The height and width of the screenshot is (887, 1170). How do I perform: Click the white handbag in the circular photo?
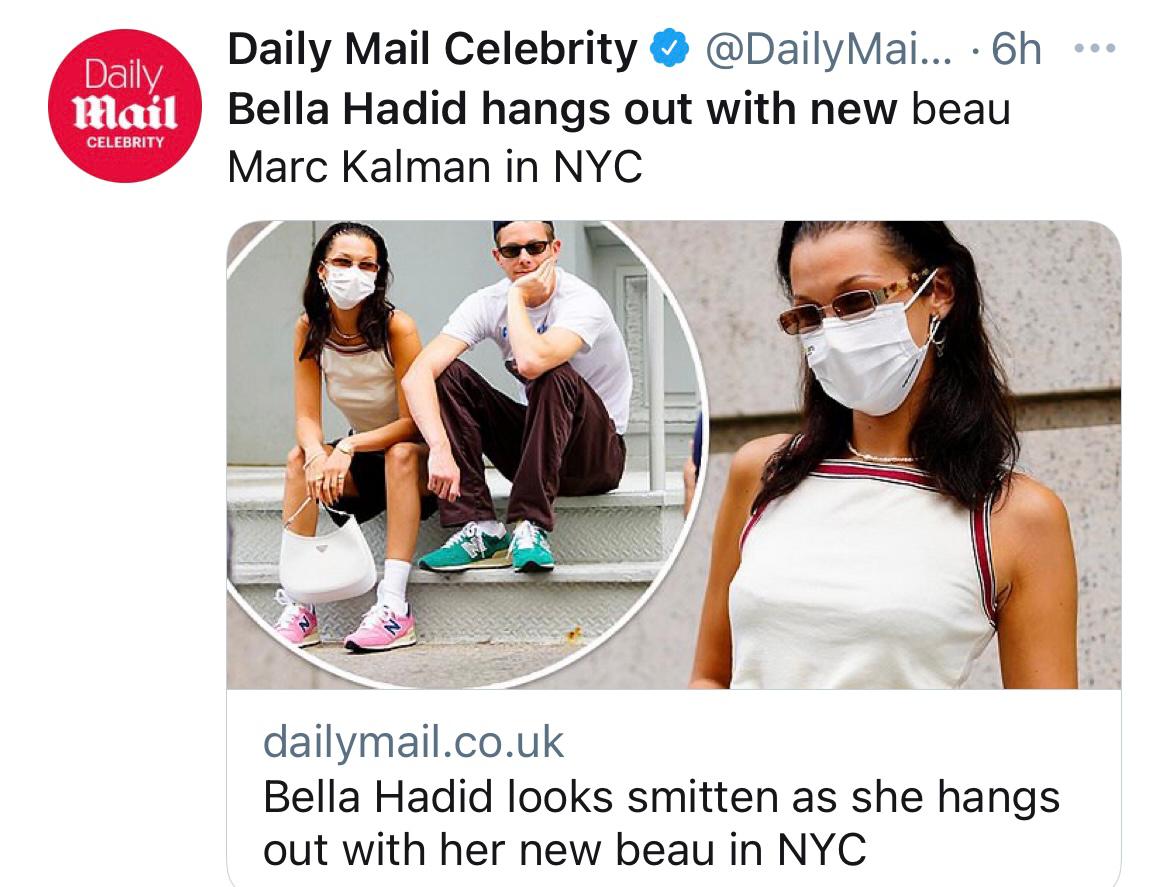[x=326, y=557]
